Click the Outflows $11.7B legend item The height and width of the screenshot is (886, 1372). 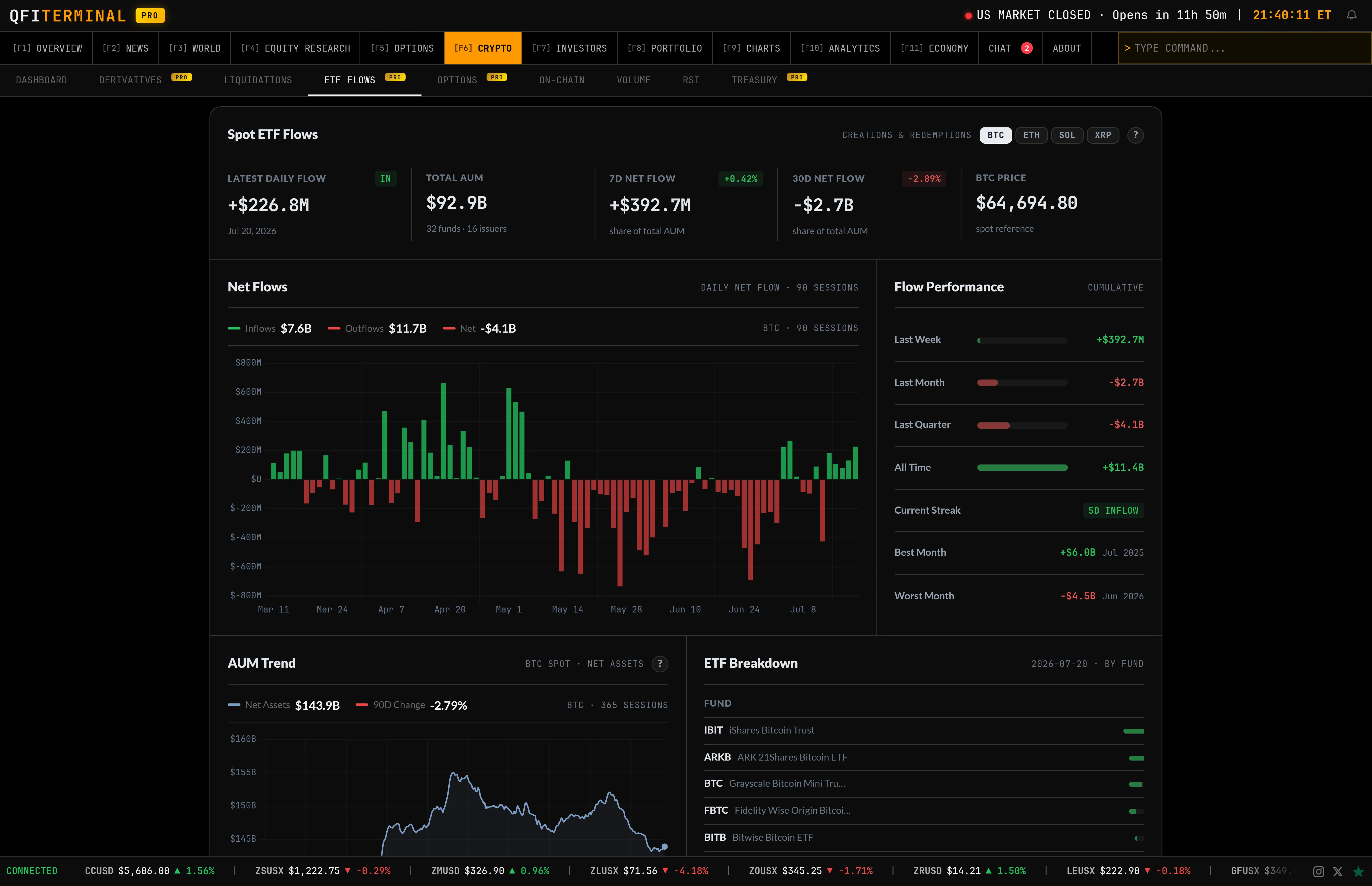point(377,328)
